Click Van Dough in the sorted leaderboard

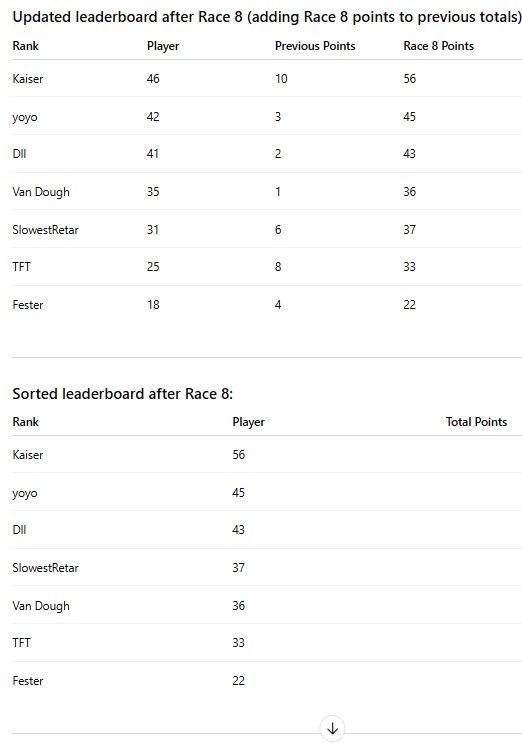[x=41, y=606]
